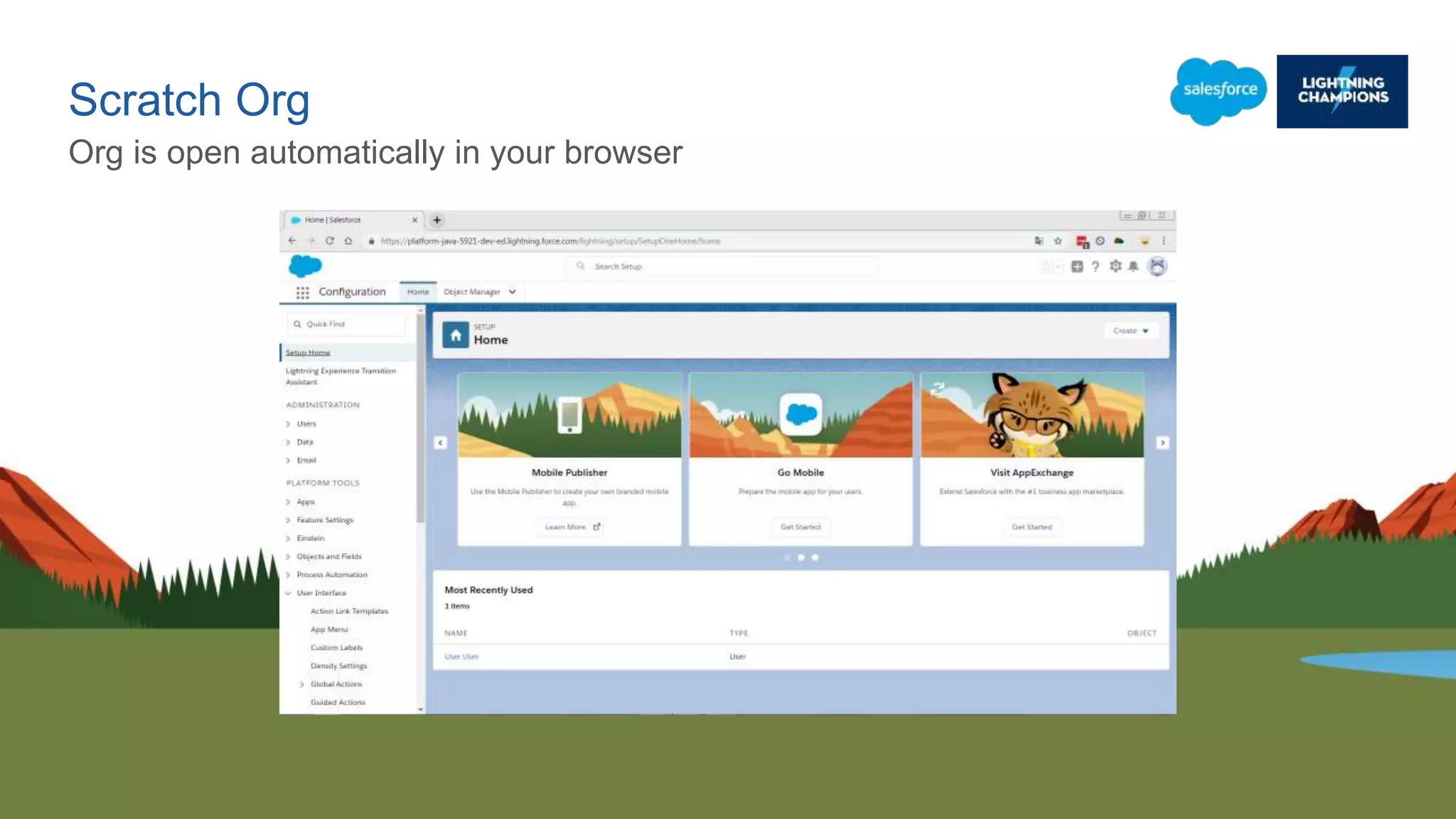Open Lightning Experience Transition Assistant
Viewport: 1456px width, 819px height.
coord(341,376)
